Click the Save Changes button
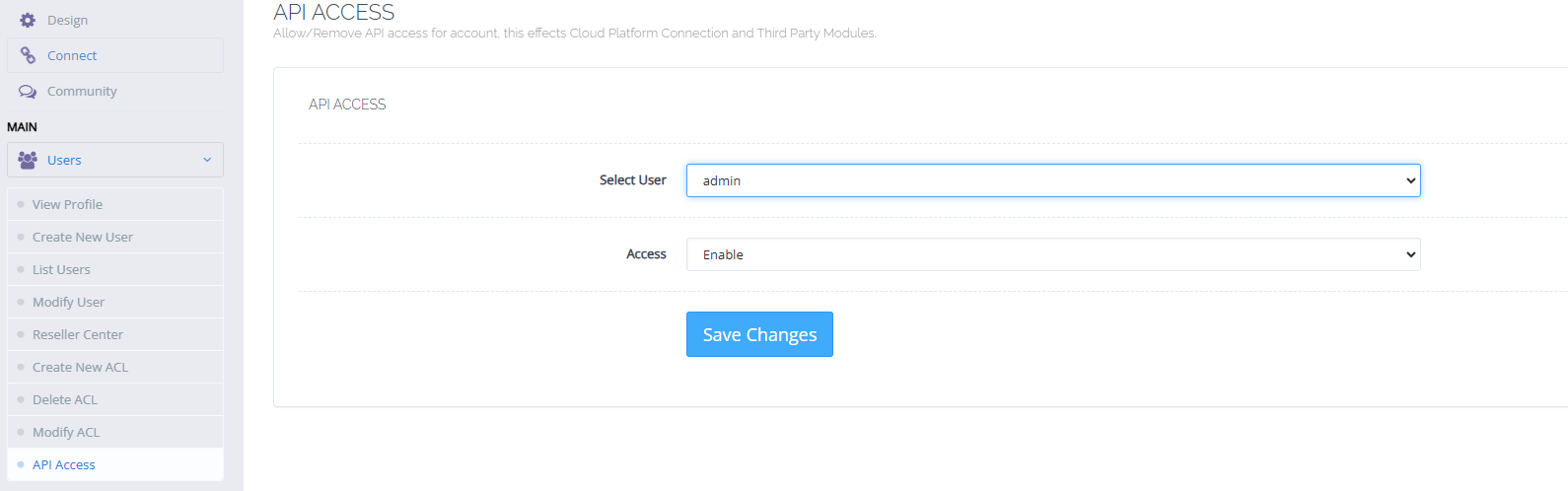Image resolution: width=1568 pixels, height=491 pixels. [x=759, y=334]
